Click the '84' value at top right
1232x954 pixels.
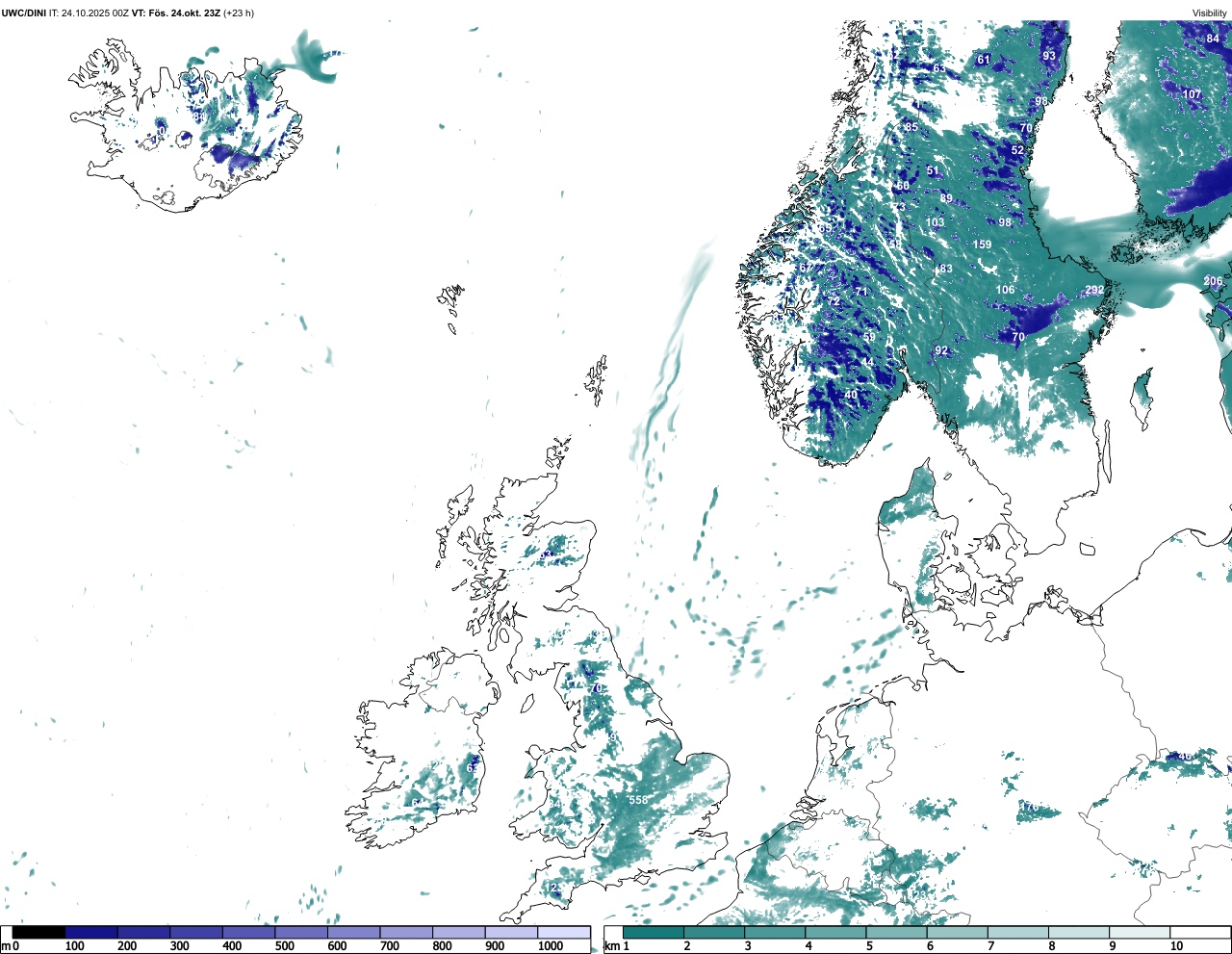coord(1213,39)
